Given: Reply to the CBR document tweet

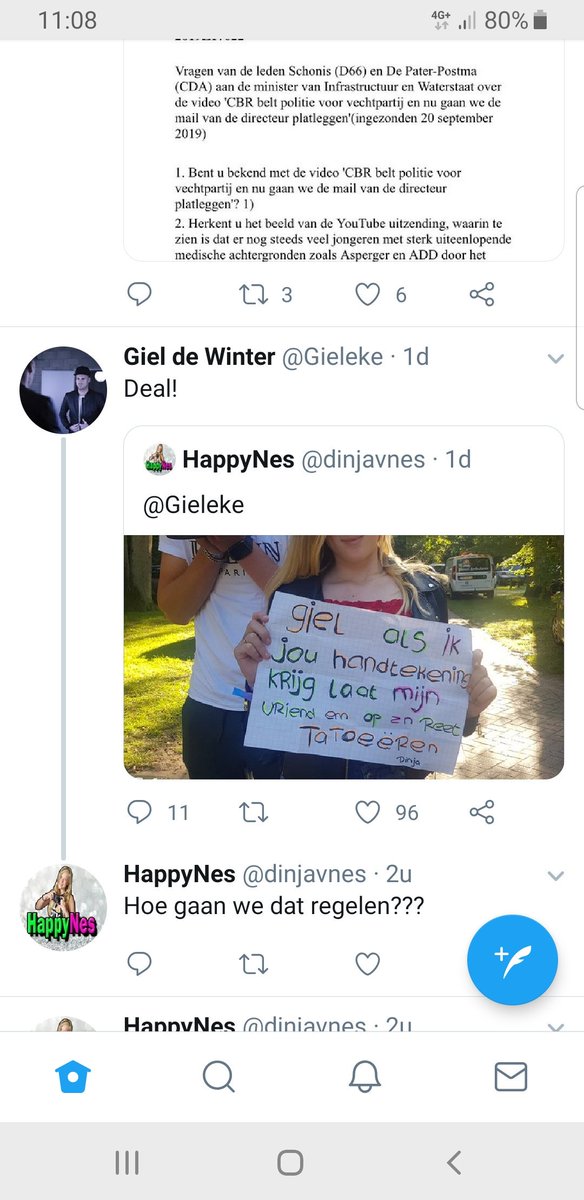Looking at the screenshot, I should point(140,294).
